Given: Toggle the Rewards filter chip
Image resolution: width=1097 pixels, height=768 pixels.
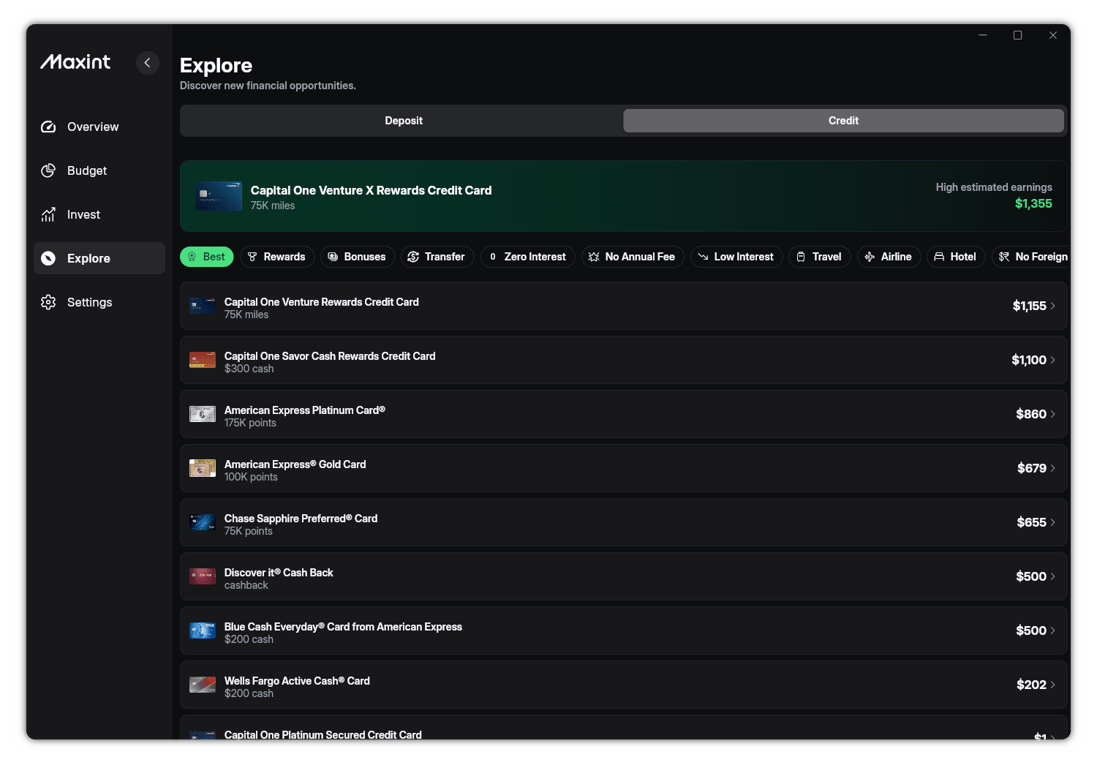Looking at the screenshot, I should [277, 257].
